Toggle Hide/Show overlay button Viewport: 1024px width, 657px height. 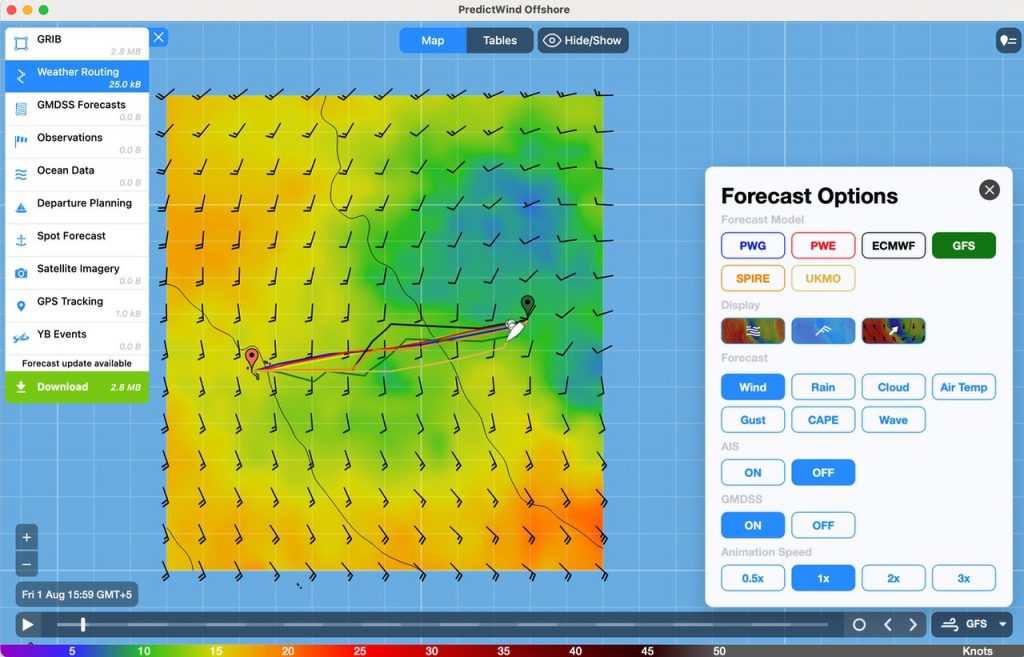point(583,40)
